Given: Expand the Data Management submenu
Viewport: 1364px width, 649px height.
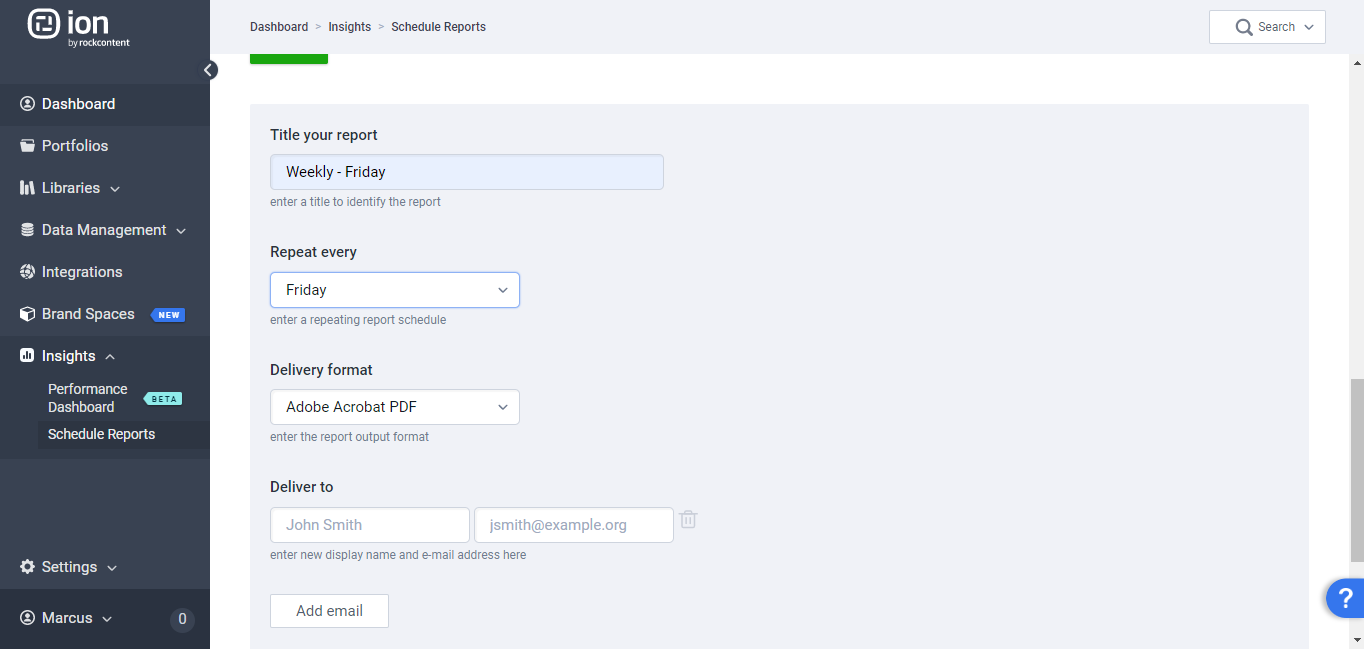Looking at the screenshot, I should 181,231.
